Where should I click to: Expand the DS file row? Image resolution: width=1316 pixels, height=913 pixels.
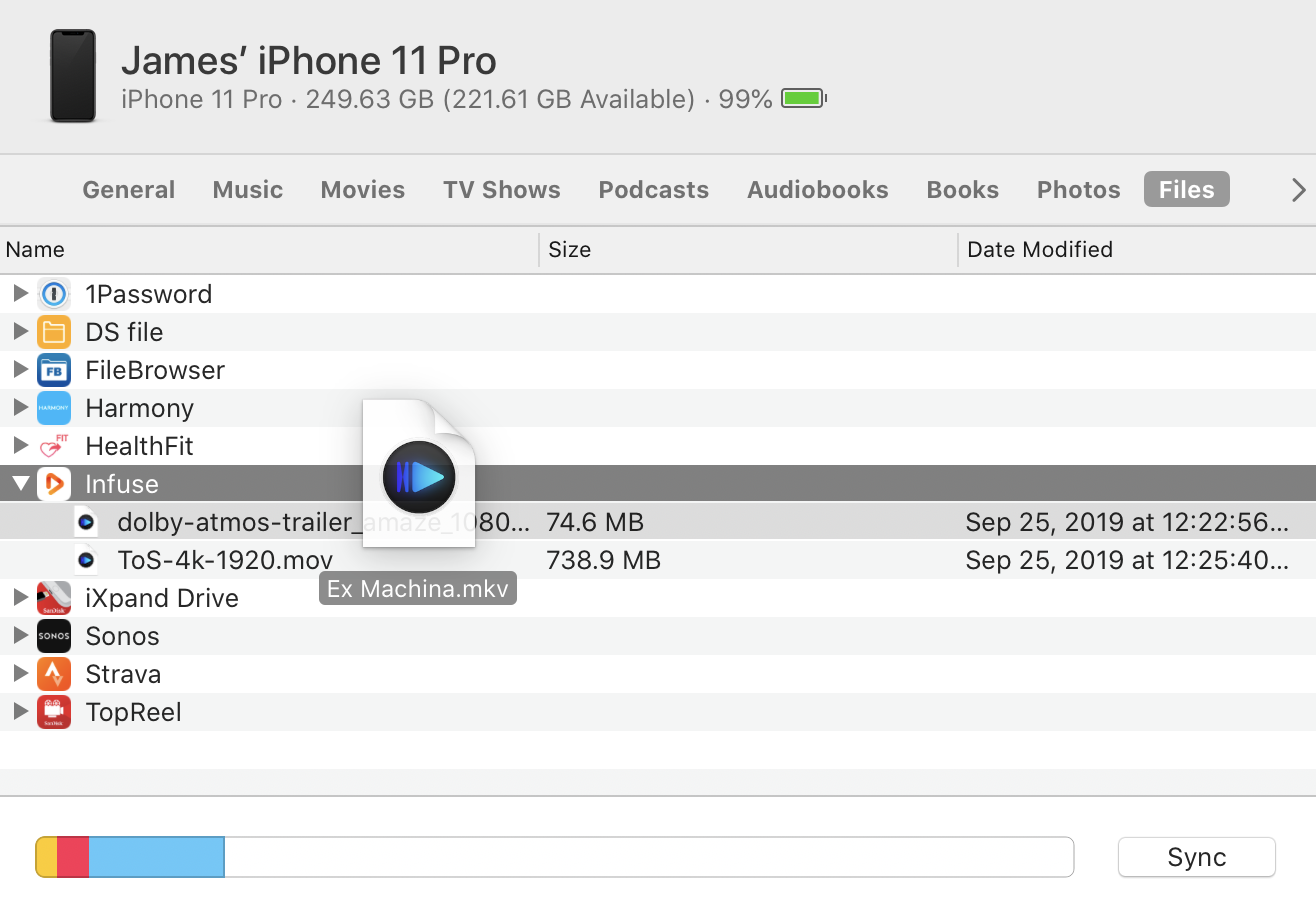(x=20, y=332)
